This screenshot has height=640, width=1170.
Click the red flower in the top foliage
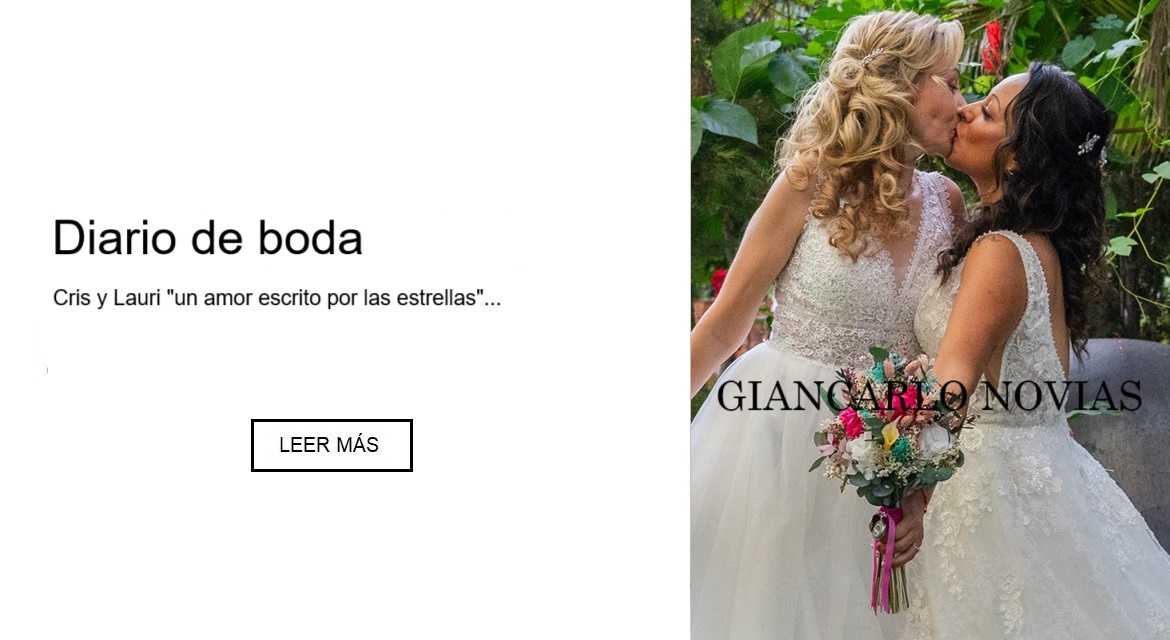[x=992, y=46]
